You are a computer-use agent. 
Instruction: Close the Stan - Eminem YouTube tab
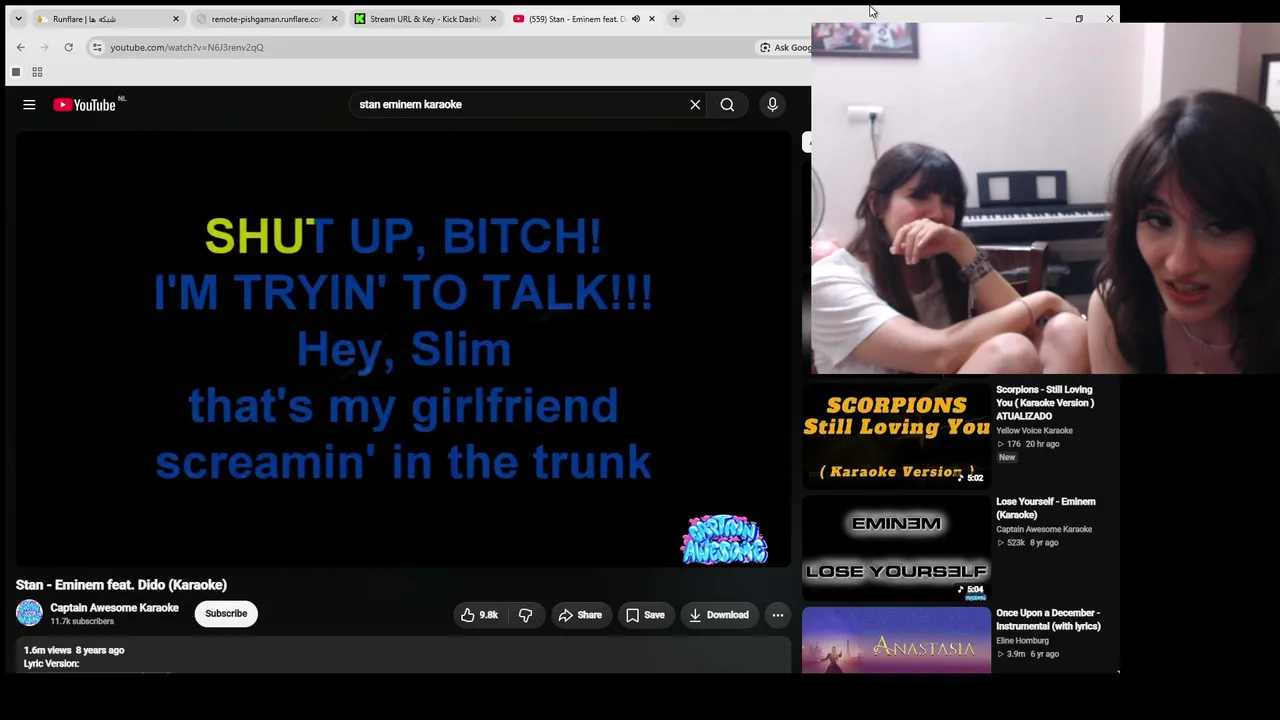coord(651,18)
